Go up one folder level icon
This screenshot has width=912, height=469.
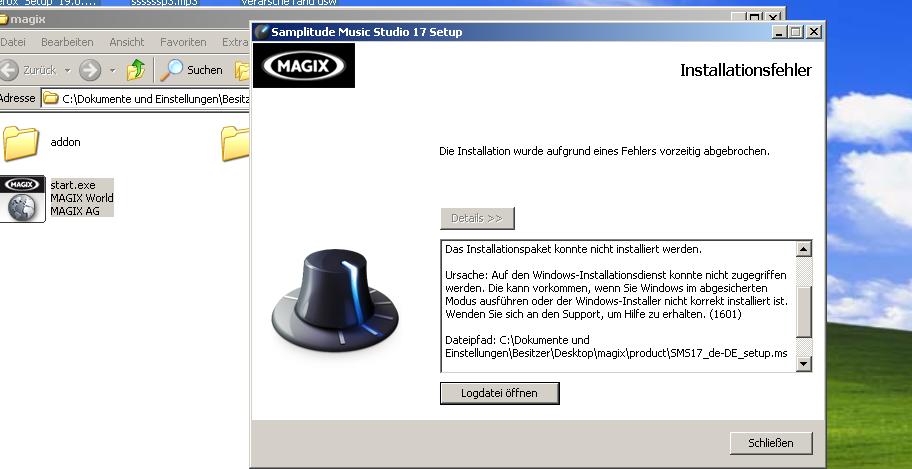[x=136, y=70]
